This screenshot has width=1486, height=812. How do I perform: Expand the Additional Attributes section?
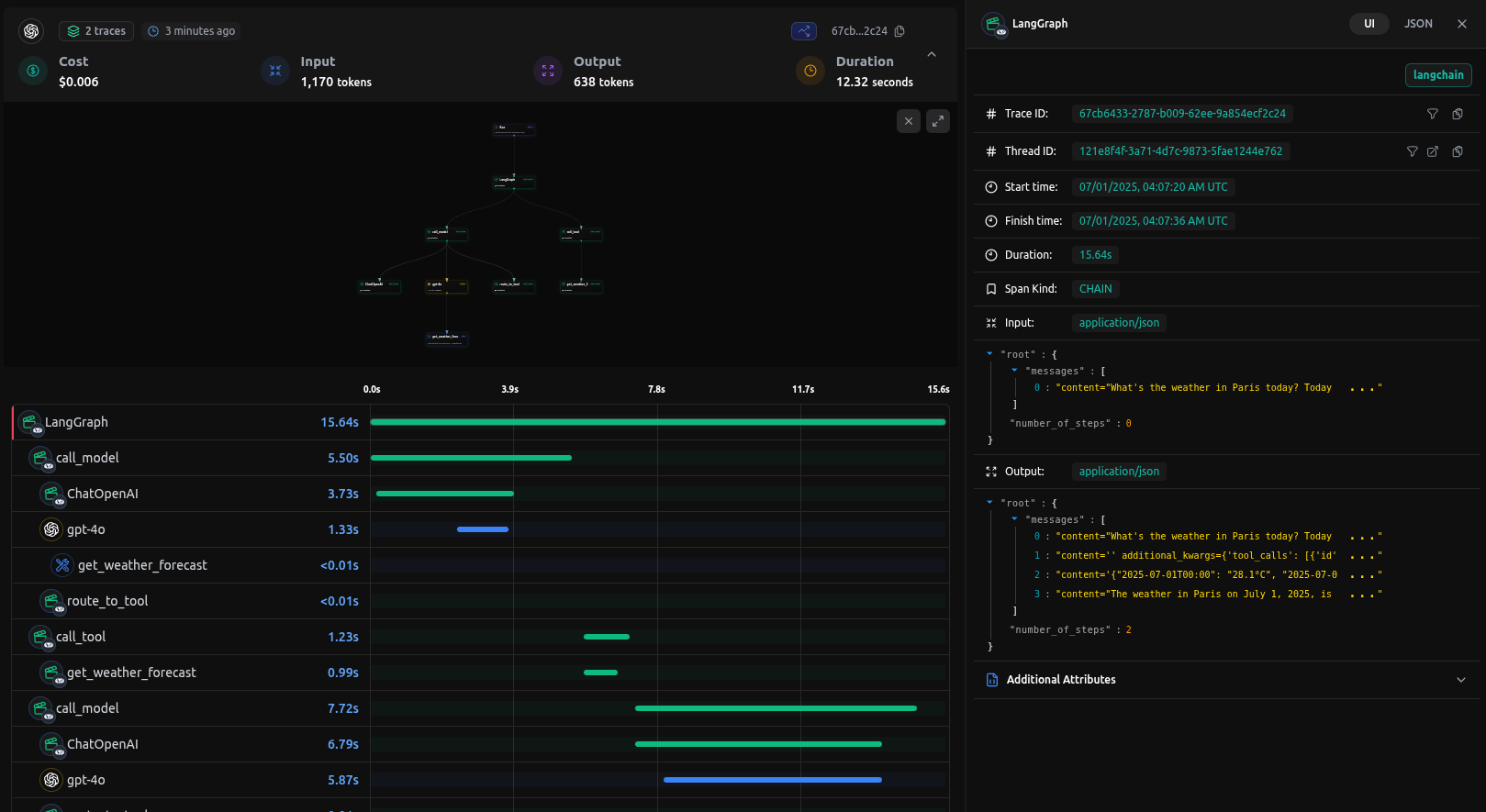(1460, 680)
